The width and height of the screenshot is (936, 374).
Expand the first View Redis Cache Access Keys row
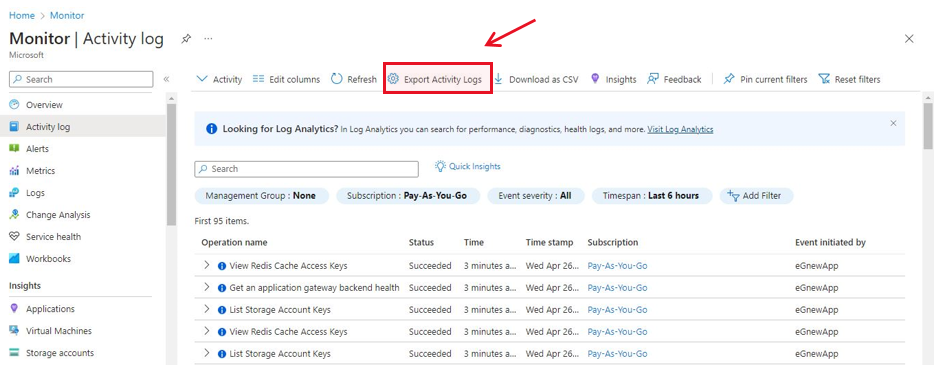coord(207,265)
